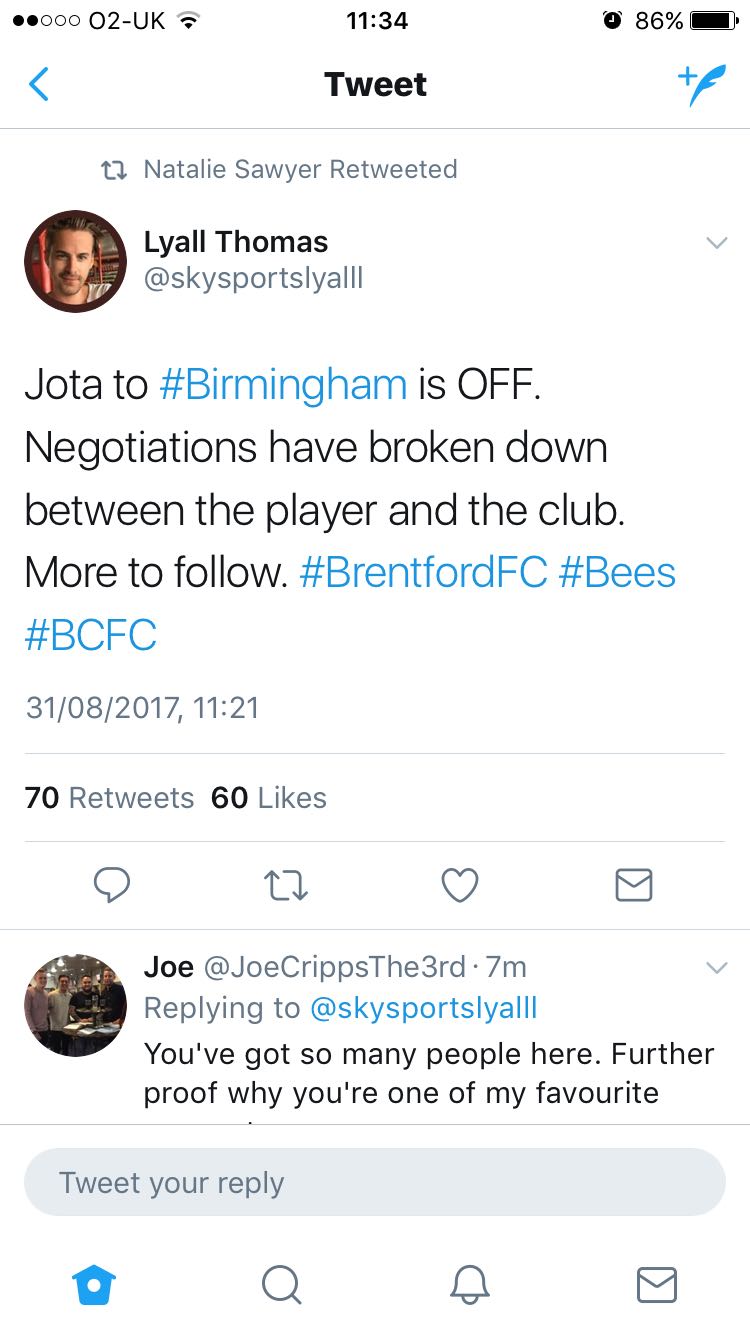Compose a new tweet with feather icon

click(700, 85)
